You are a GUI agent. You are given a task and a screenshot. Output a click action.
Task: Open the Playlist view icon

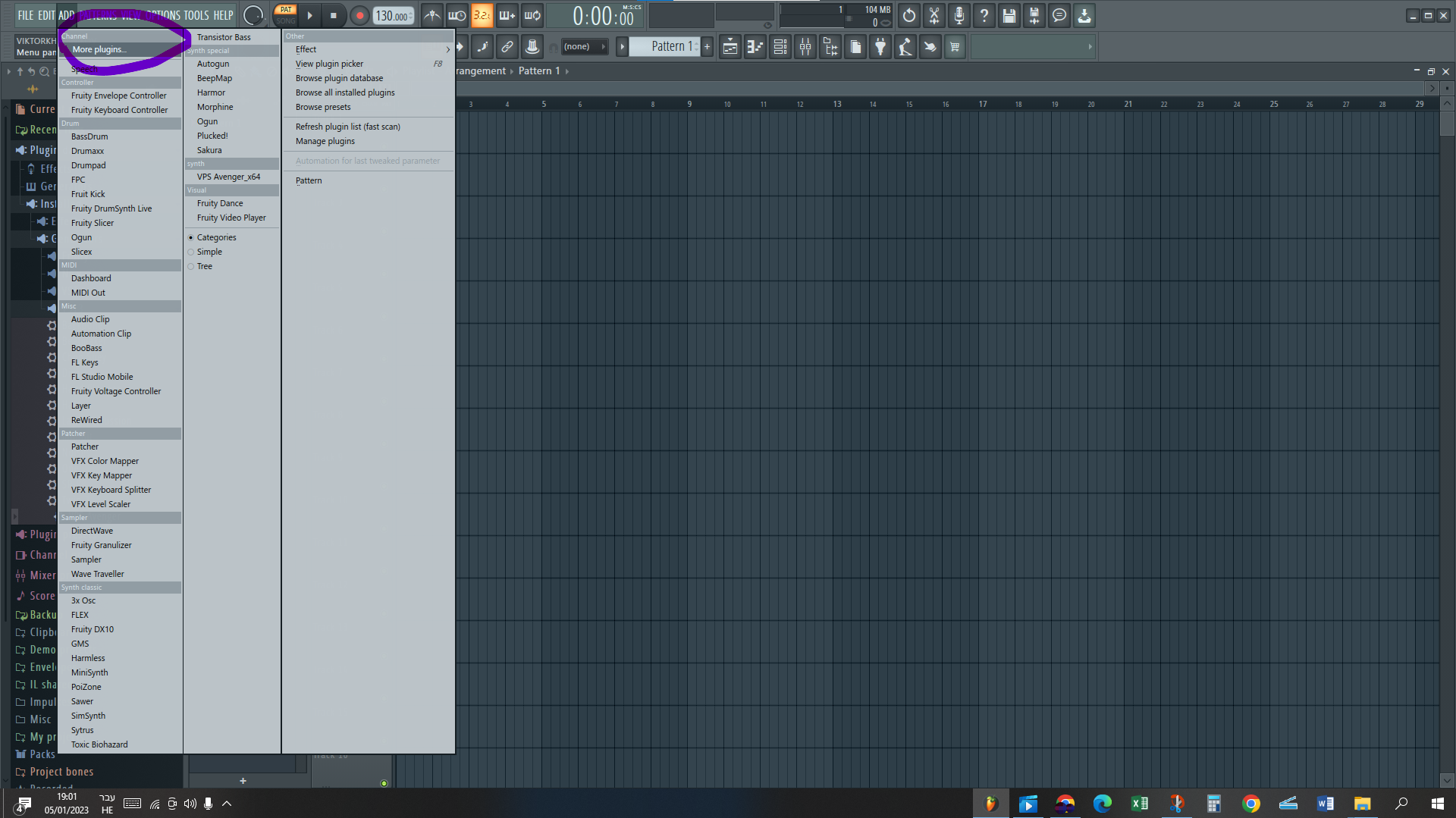pyautogui.click(x=730, y=47)
